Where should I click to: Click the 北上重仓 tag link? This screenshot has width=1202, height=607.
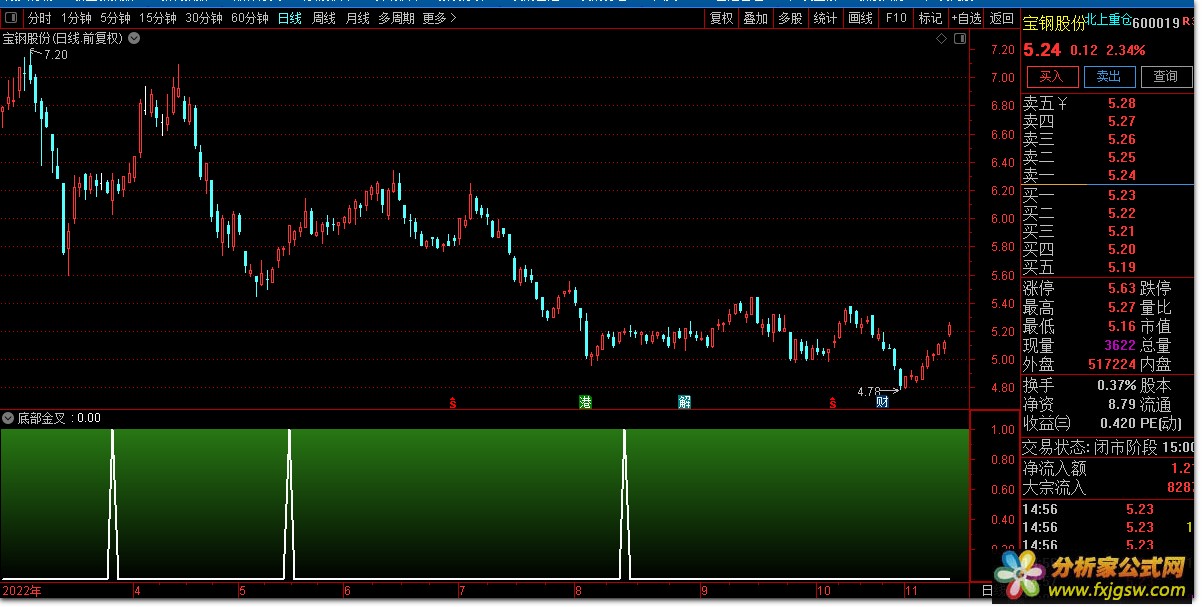[1110, 19]
